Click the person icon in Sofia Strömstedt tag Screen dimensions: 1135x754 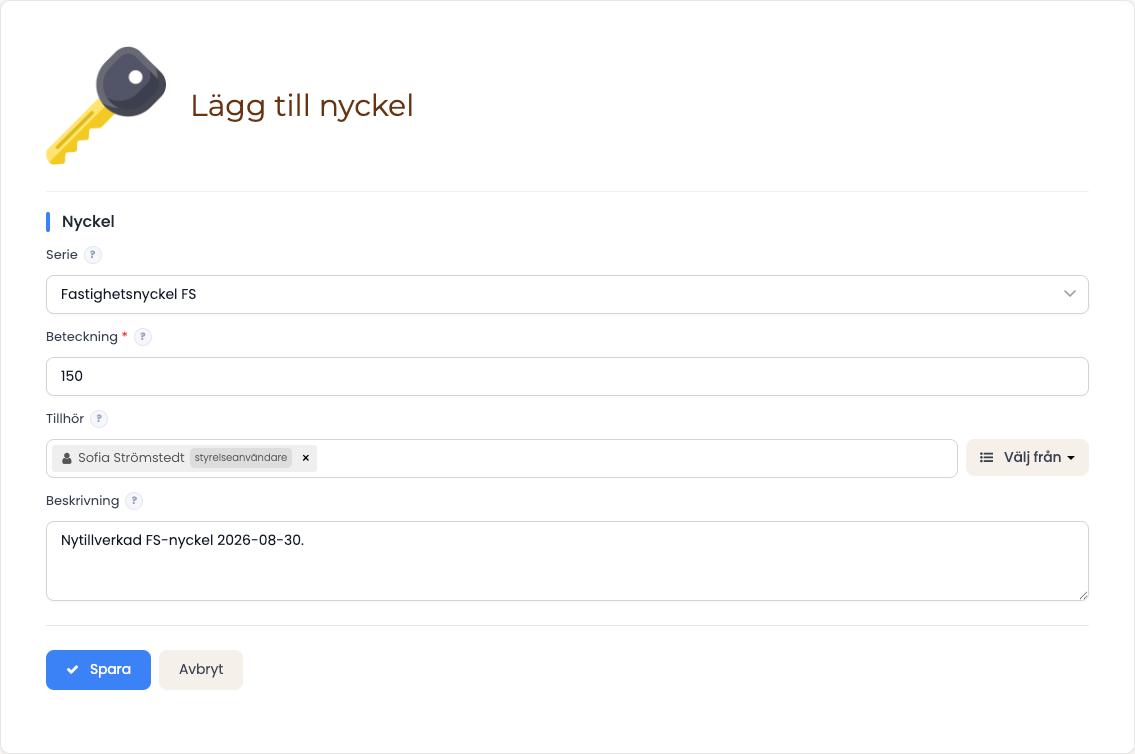[67, 458]
